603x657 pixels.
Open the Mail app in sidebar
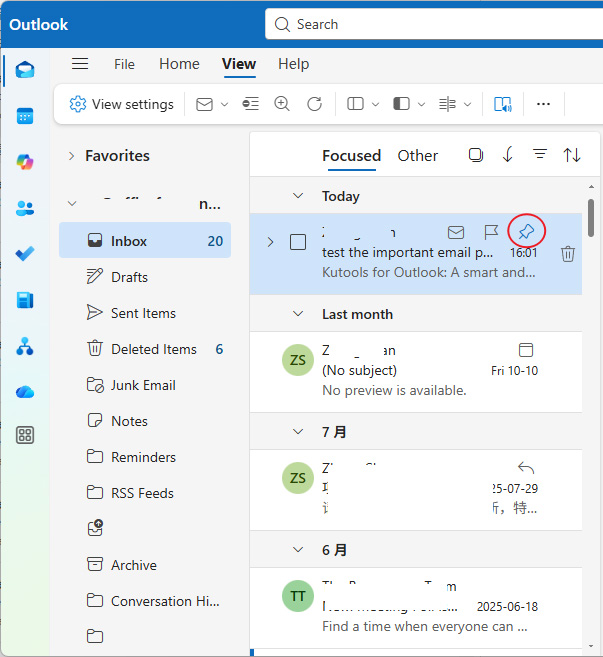25,70
